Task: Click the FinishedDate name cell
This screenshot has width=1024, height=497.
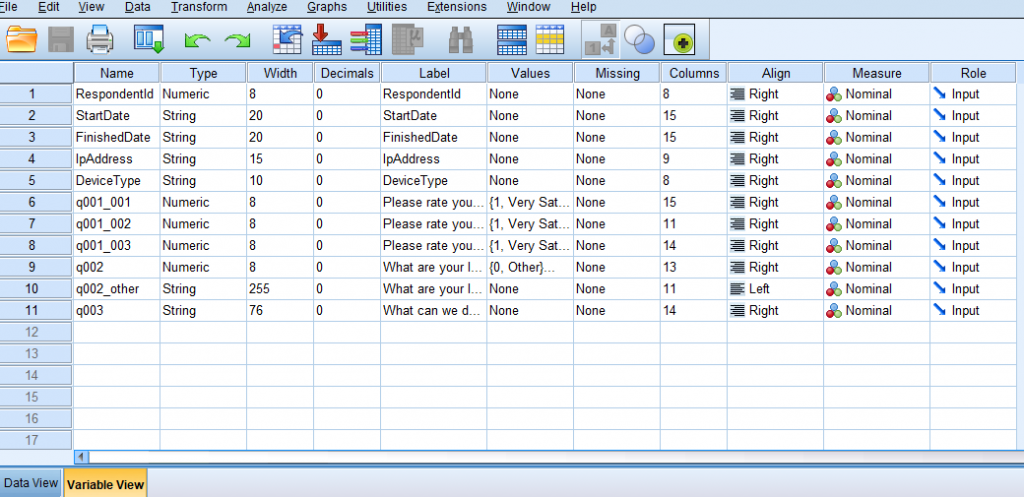Action: click(x=117, y=137)
